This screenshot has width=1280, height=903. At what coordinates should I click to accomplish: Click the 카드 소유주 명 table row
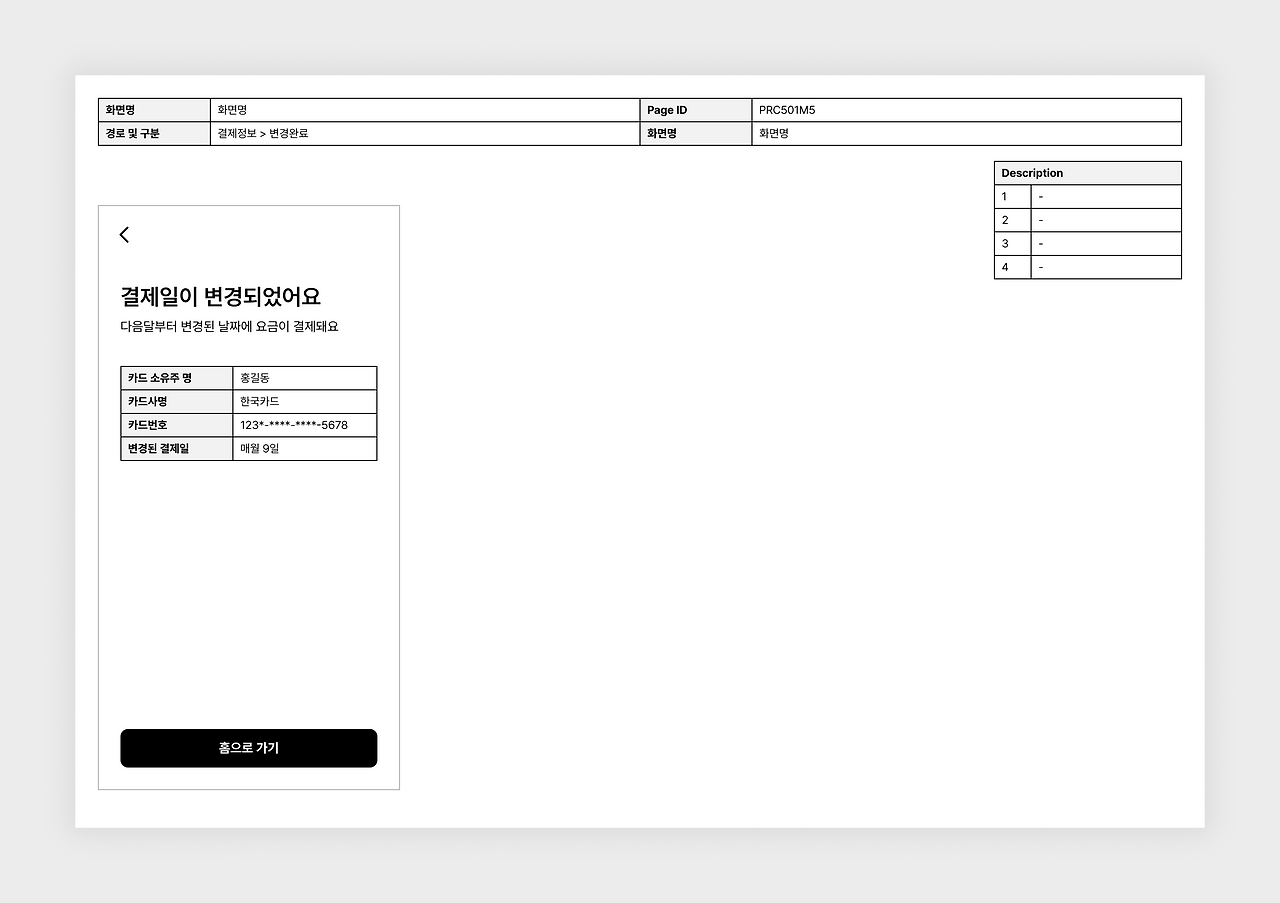point(176,377)
